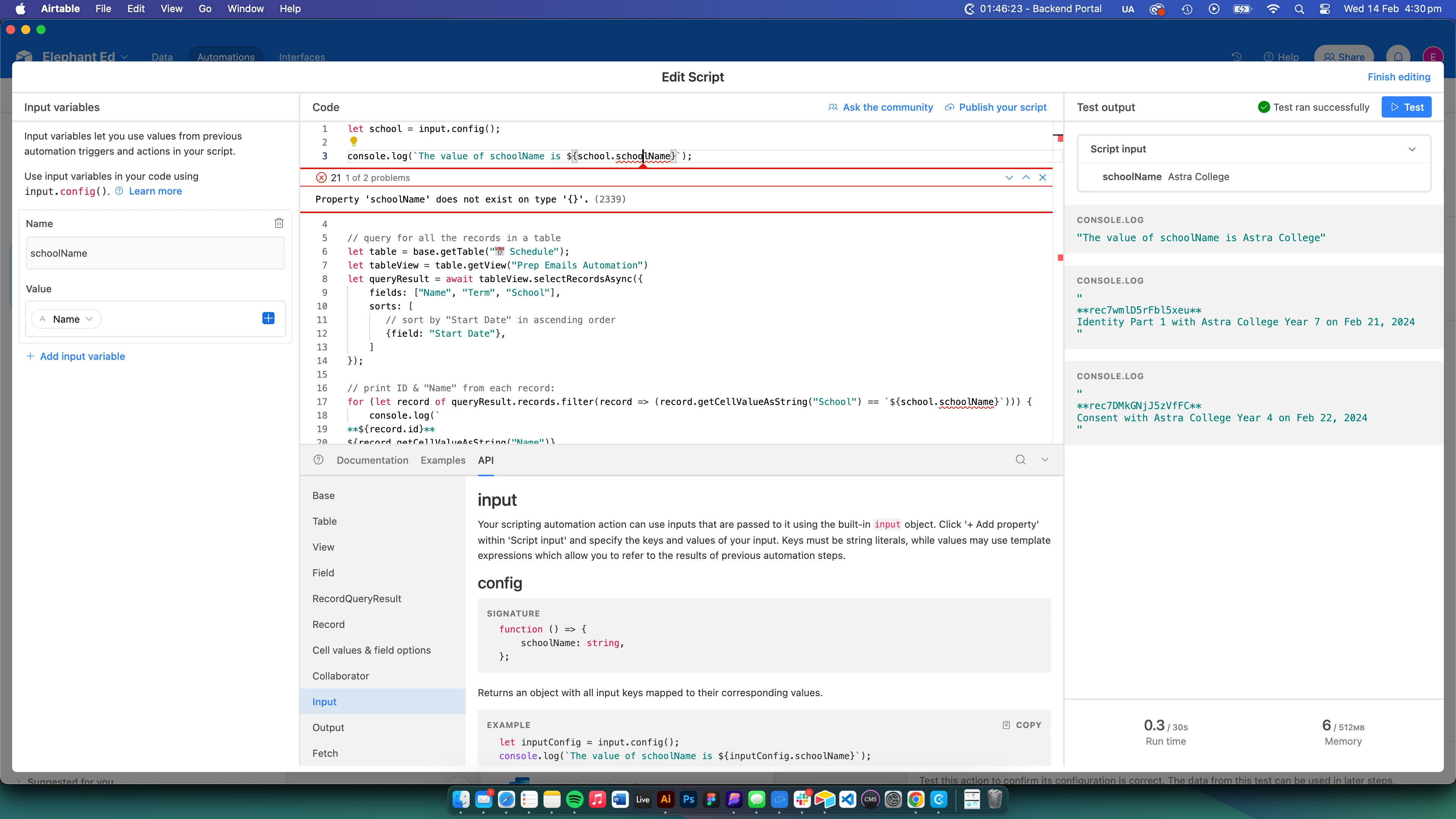Click the trash icon to delete the schoolName variable
1456x819 pixels.
tap(279, 223)
